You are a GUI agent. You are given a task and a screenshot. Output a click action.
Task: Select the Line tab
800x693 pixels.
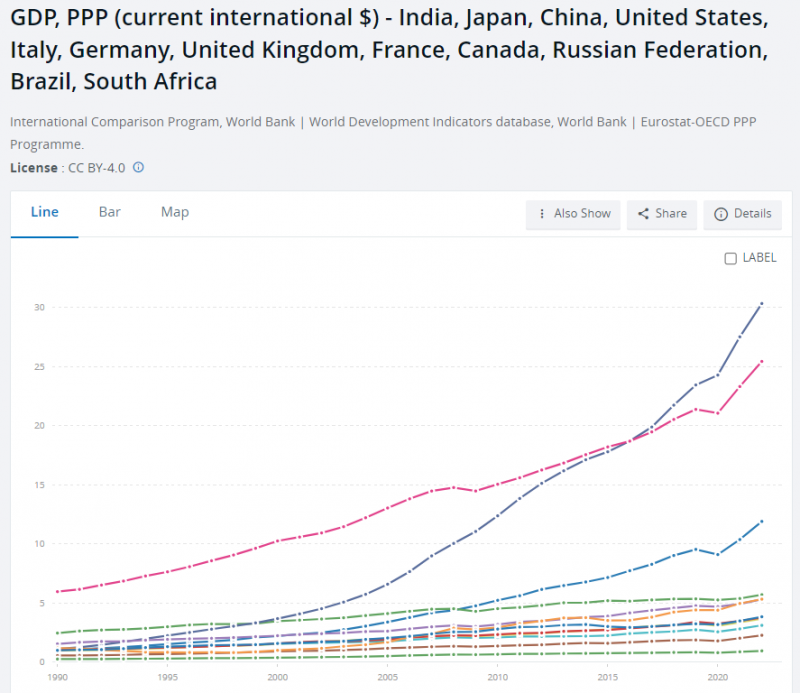pos(45,212)
